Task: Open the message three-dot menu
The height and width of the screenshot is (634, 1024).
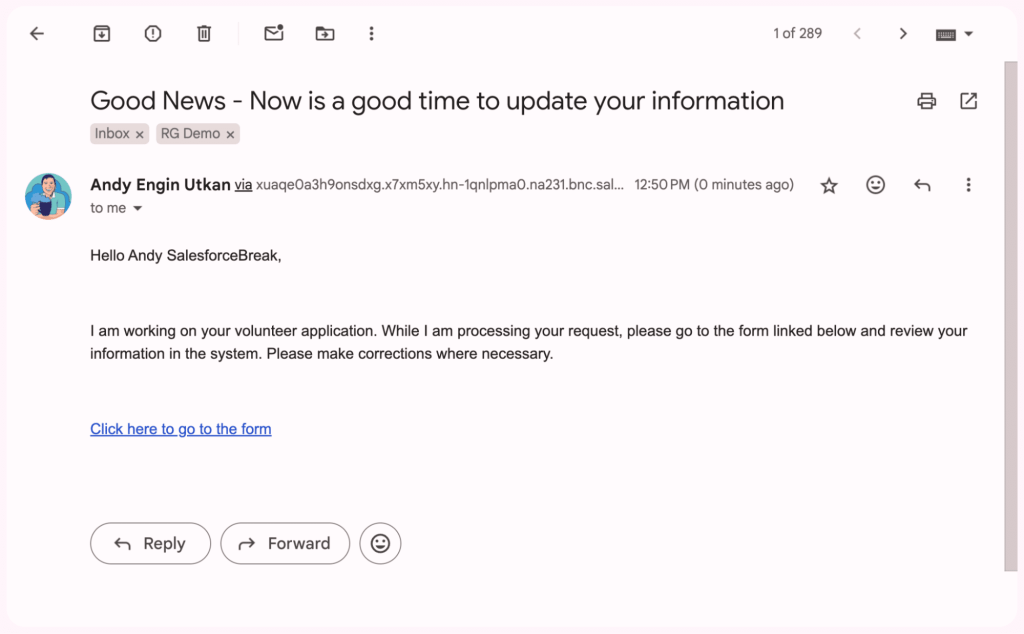Action: [968, 185]
